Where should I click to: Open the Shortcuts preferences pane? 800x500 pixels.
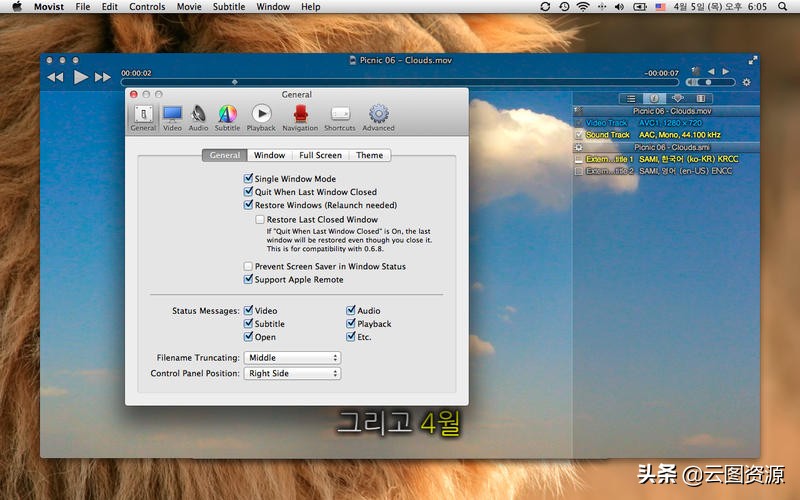pos(340,117)
